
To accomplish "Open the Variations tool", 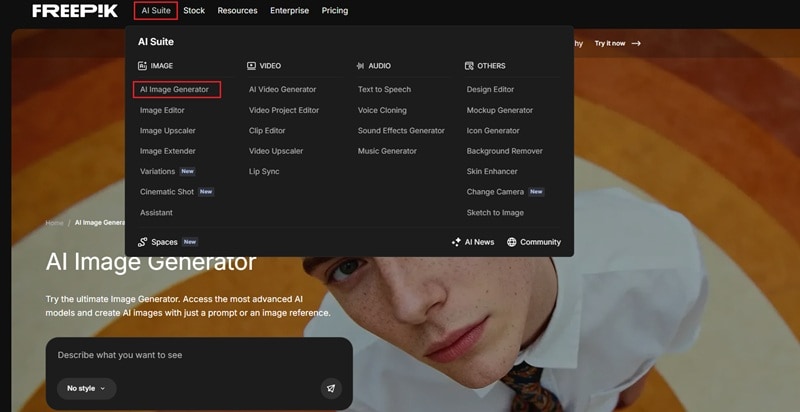I will (158, 171).
